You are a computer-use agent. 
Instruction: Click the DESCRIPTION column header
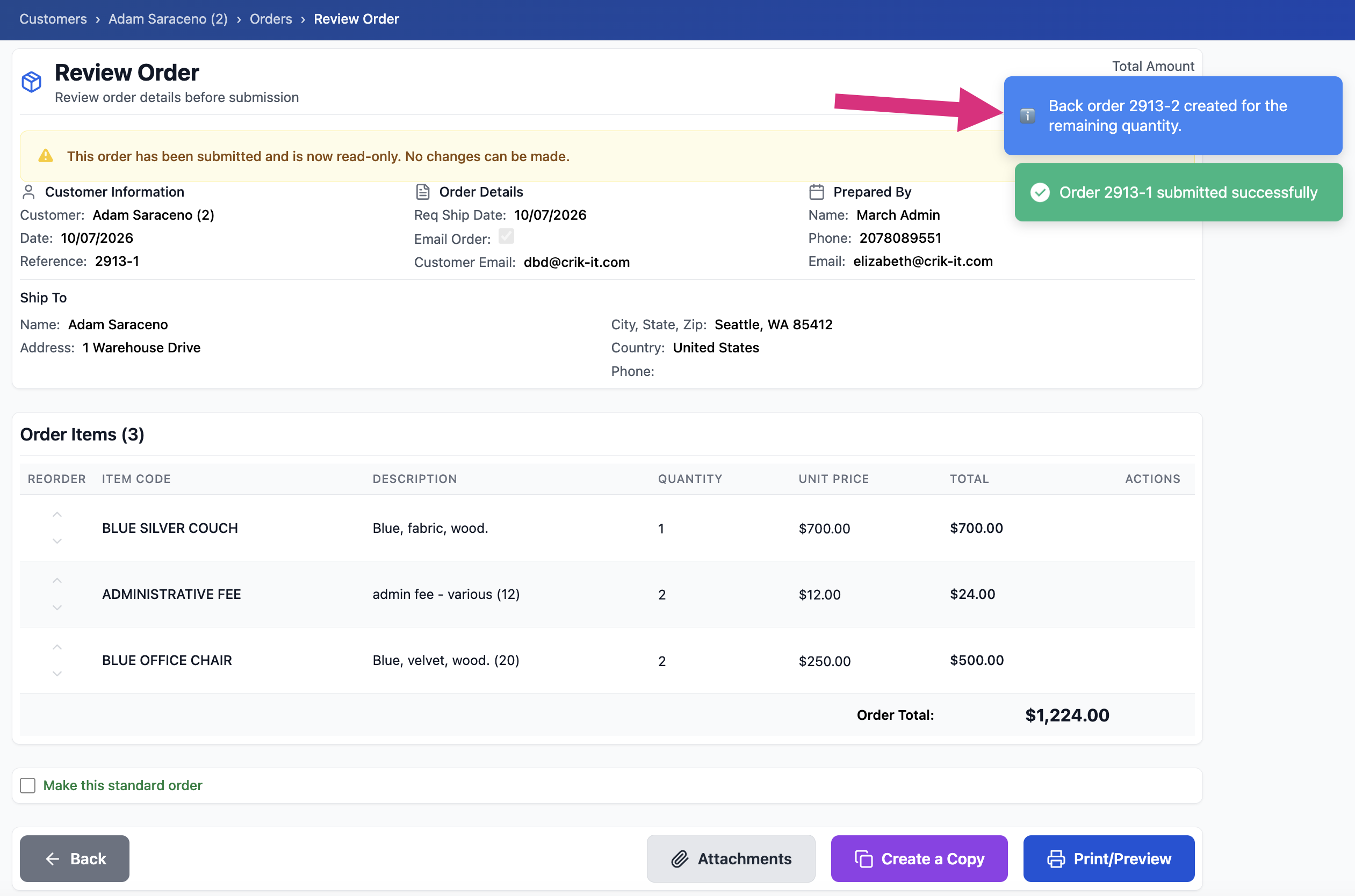tap(415, 479)
